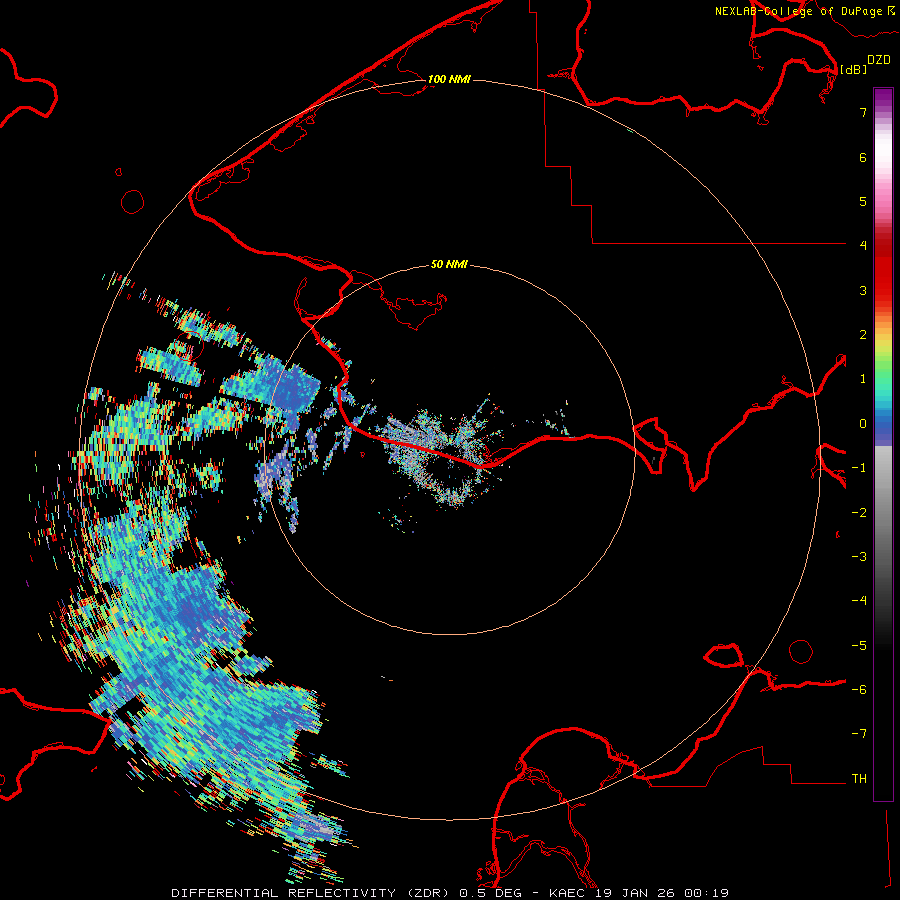Click the 6 value on the colorbar
Screen dimensions: 900x900
(863, 157)
